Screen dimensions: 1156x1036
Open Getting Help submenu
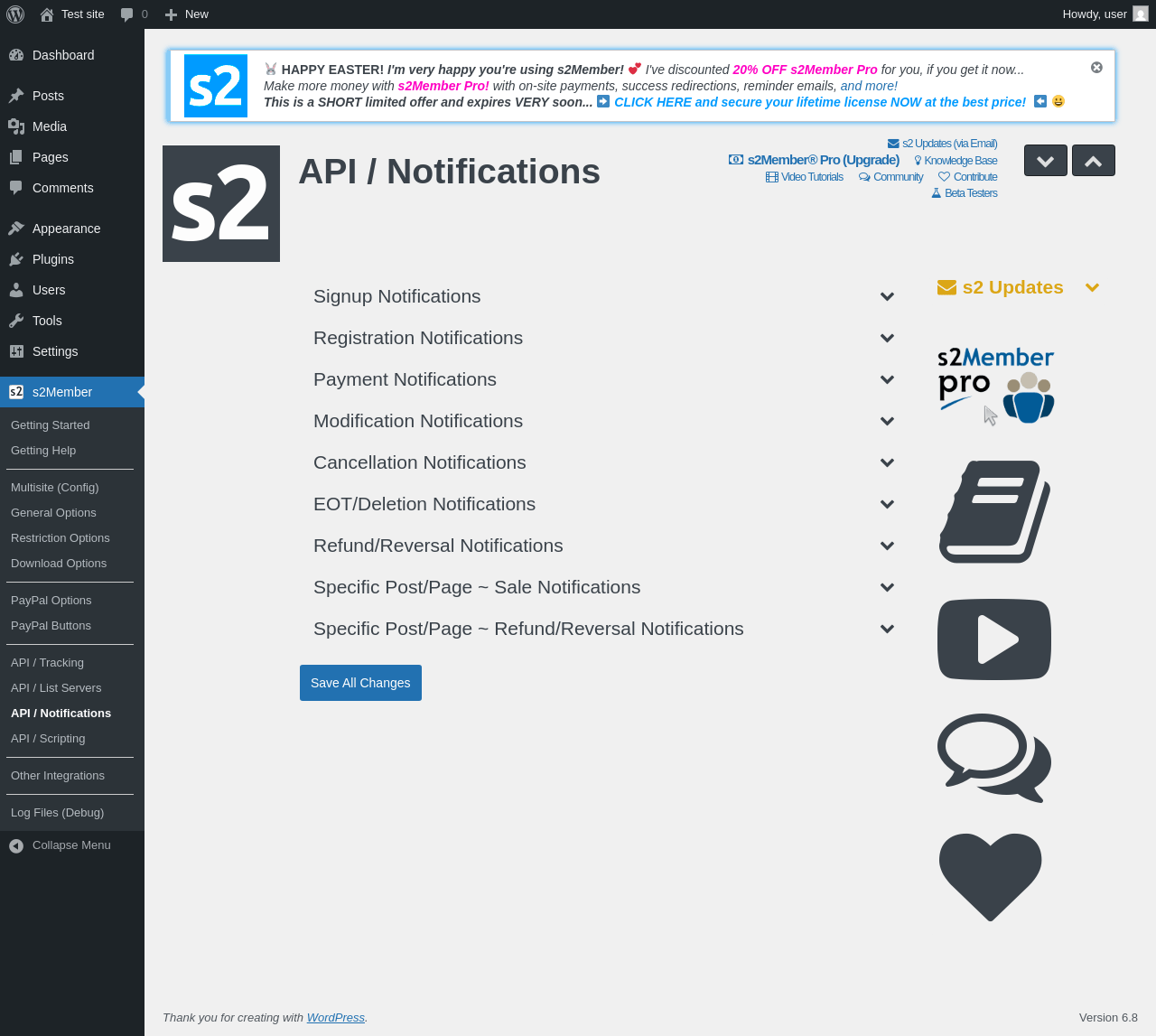(x=72, y=451)
